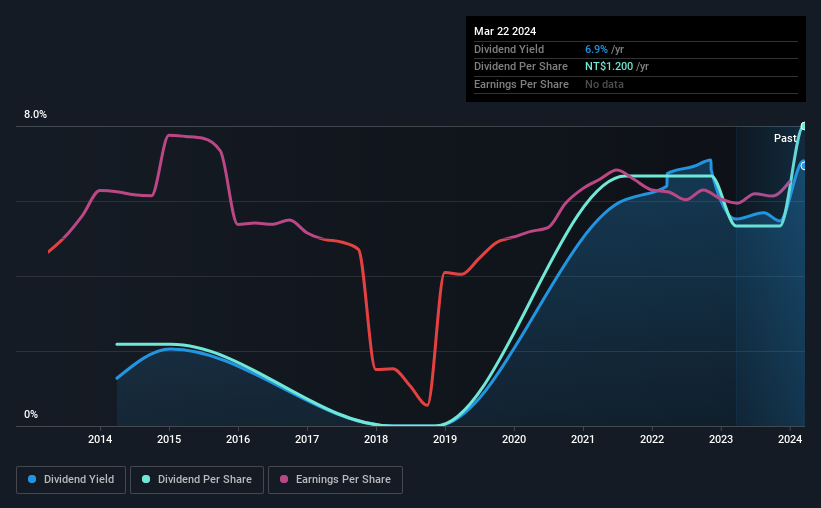Image resolution: width=821 pixels, height=508 pixels.
Task: Select the 2016 x-axis label
Action: click(238, 439)
